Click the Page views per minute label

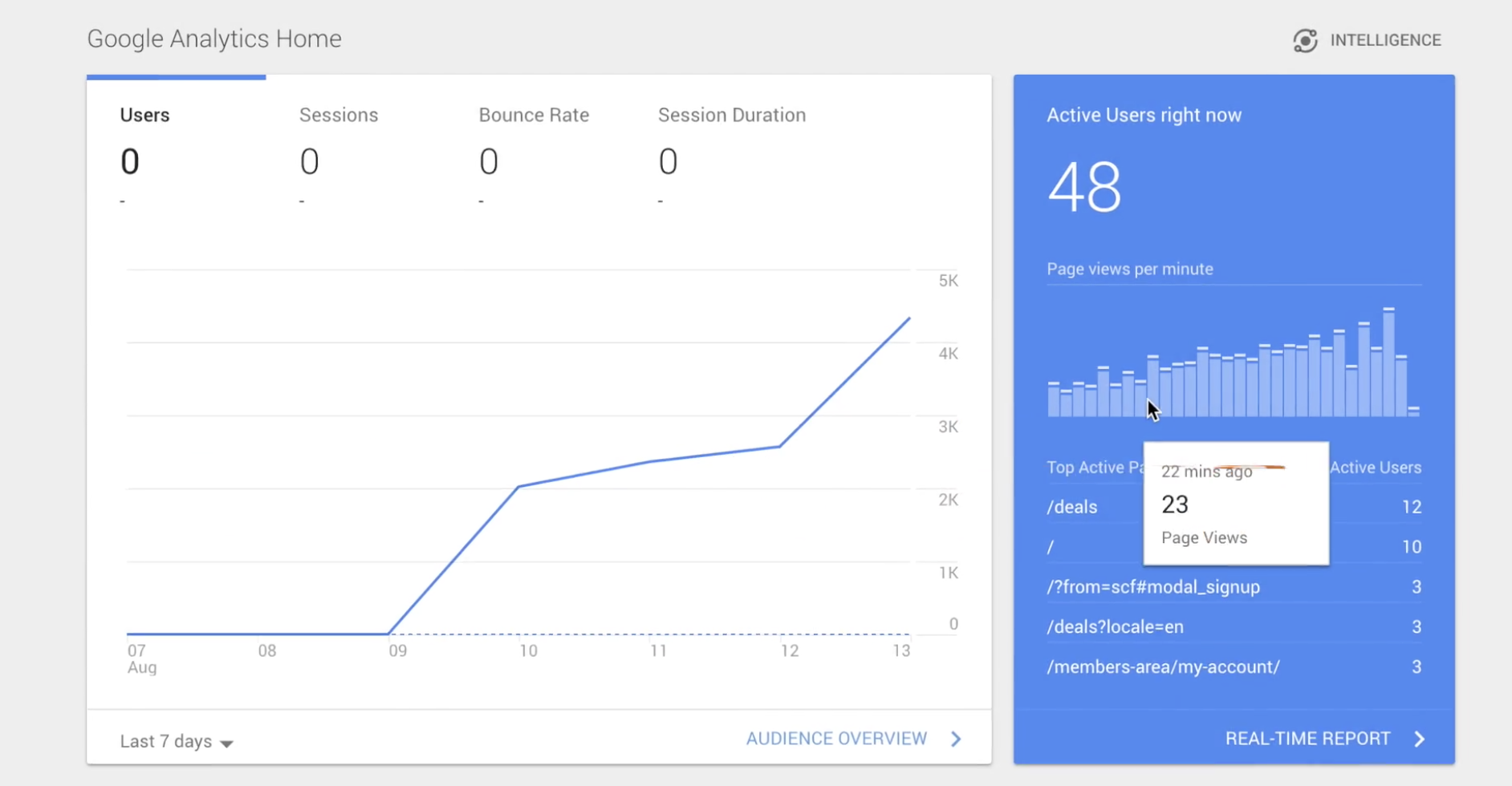click(1129, 269)
